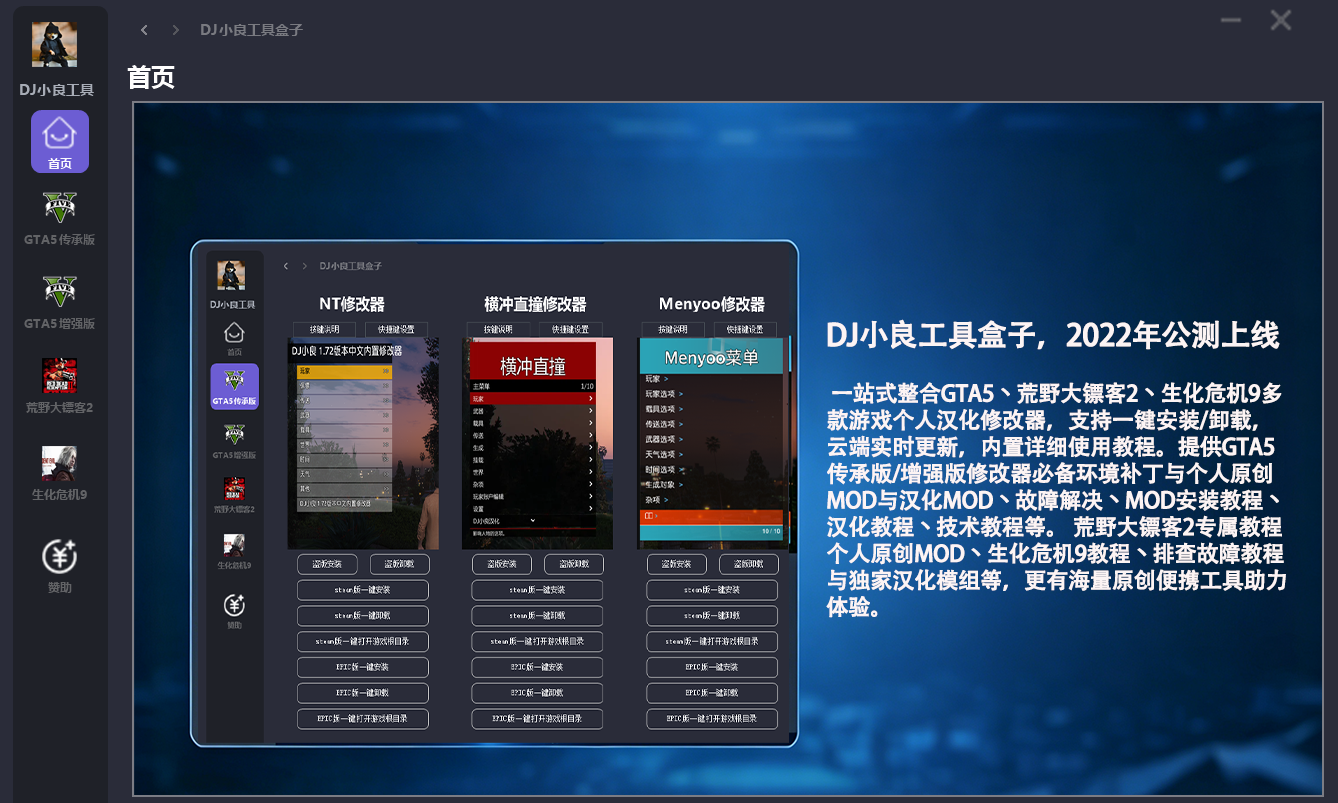Viewport: 1338px width, 803px height.
Task: Open the GTA5增强版 section
Action: tap(60, 302)
